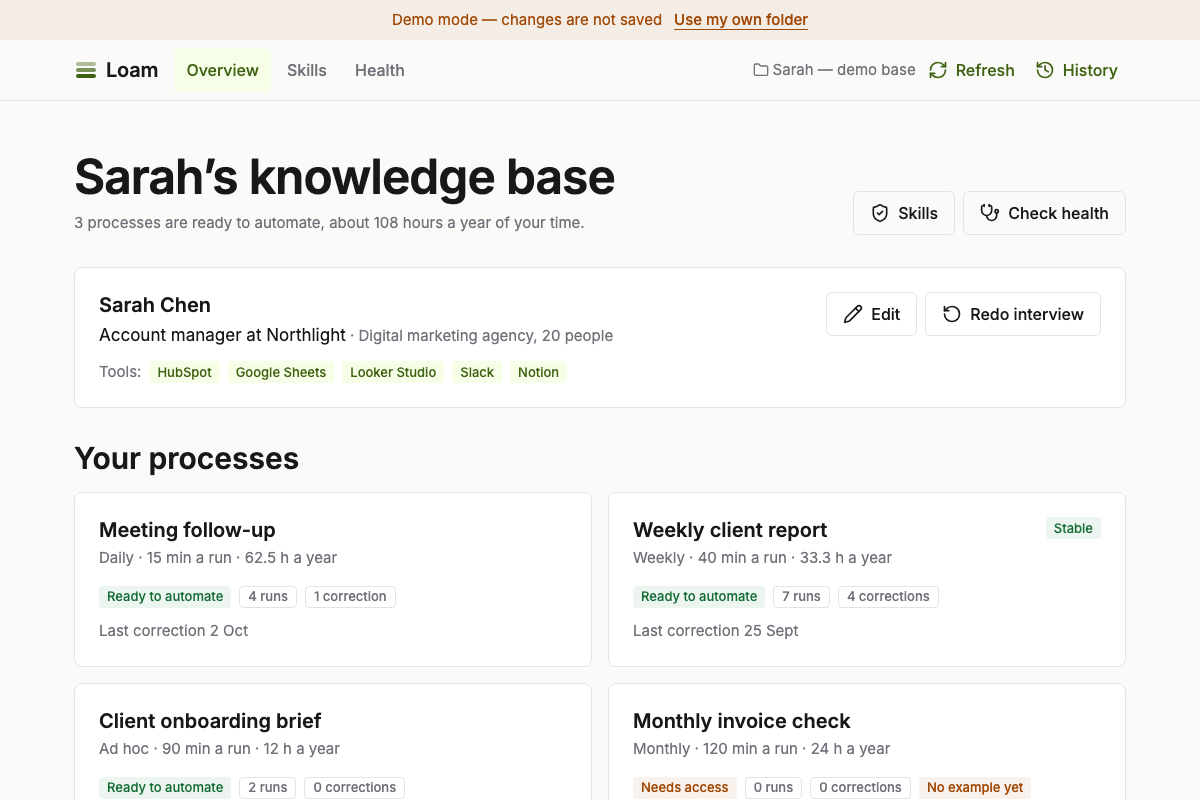Click the Your processes heading
Image resolution: width=1200 pixels, height=800 pixels.
(187, 458)
